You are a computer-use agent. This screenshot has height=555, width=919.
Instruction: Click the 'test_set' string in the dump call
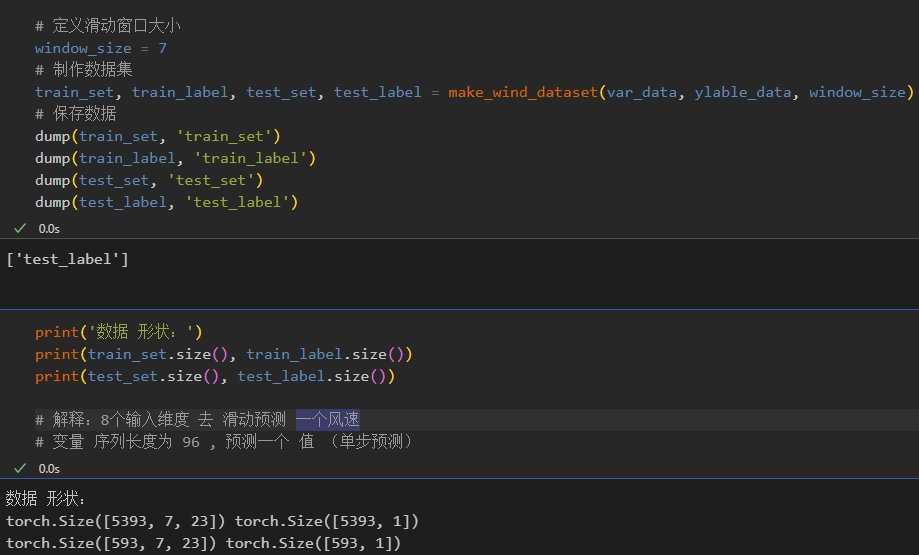(215, 180)
